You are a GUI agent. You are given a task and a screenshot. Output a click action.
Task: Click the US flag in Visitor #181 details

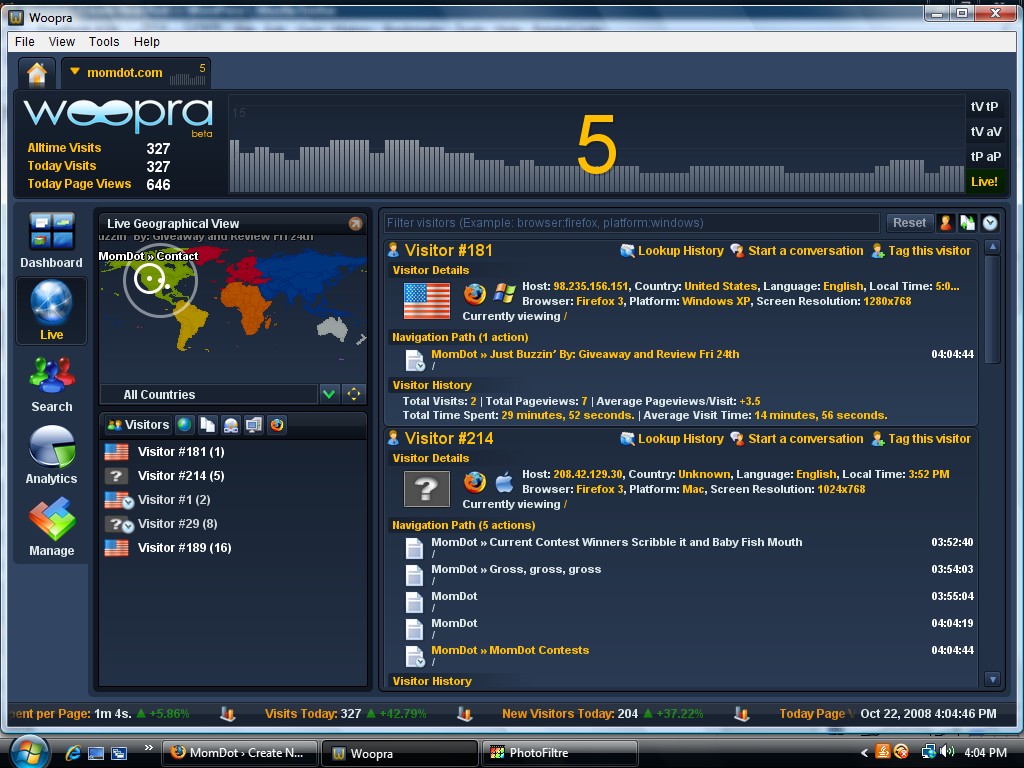pos(427,300)
